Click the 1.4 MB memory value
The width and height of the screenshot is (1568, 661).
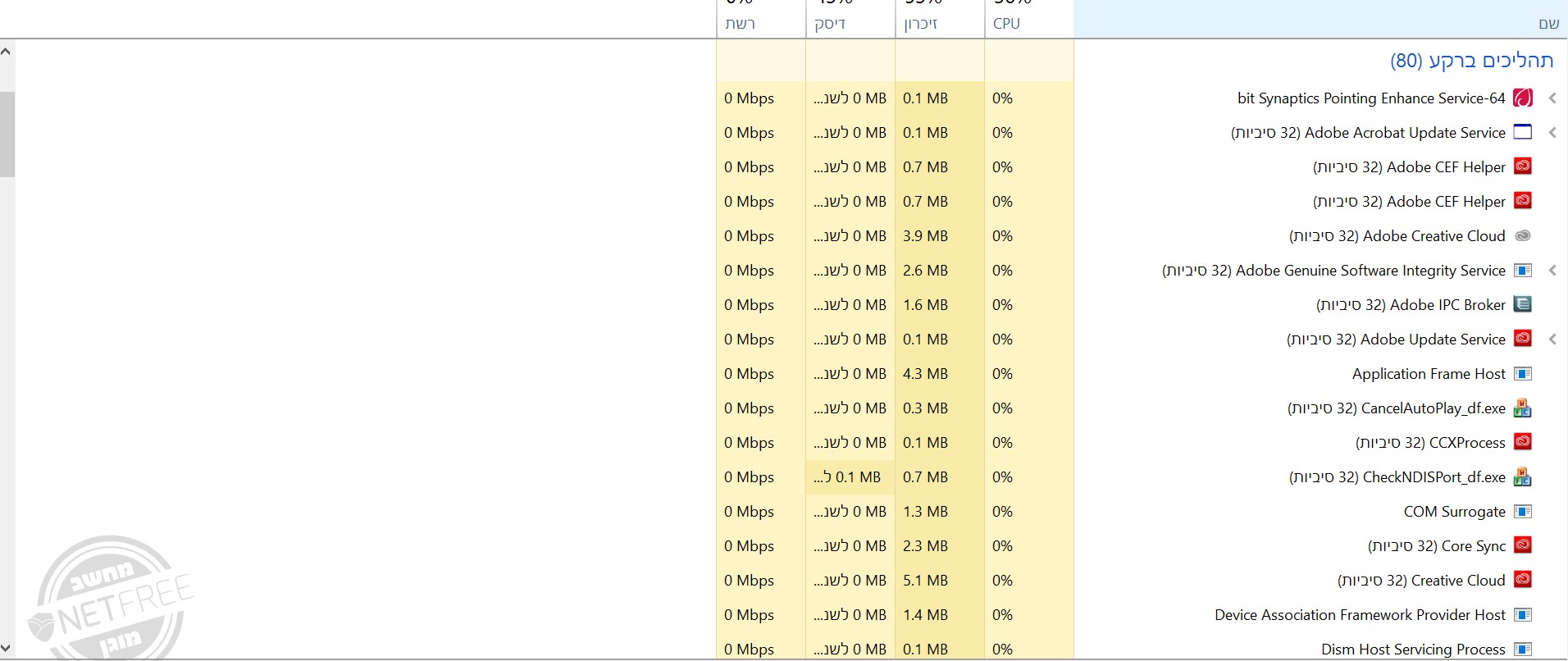925,615
